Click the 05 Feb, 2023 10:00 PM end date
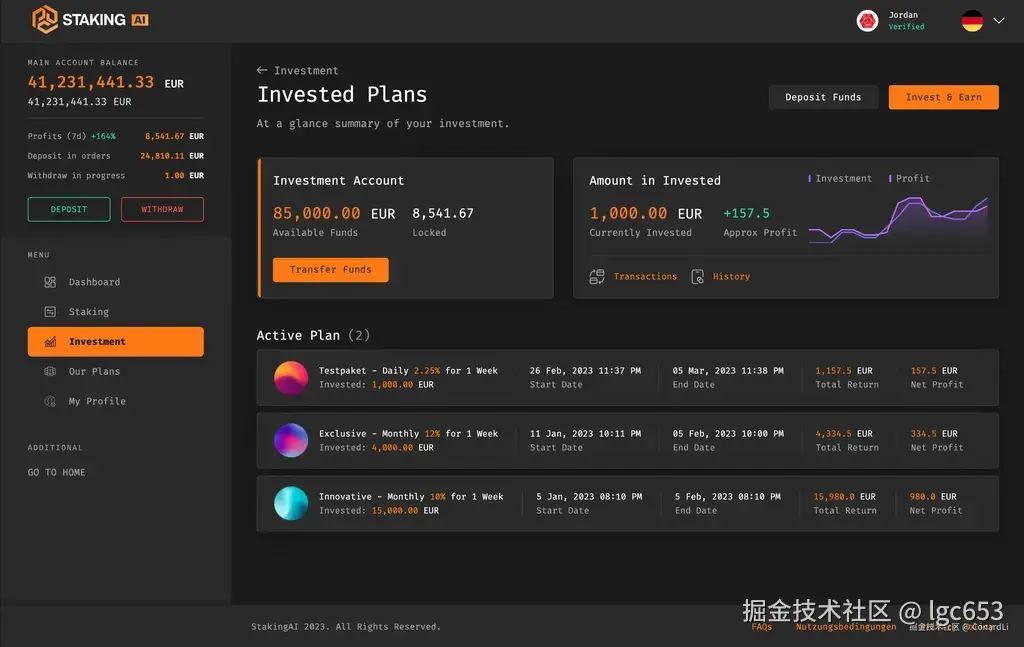Image resolution: width=1024 pixels, height=647 pixels. pos(728,434)
